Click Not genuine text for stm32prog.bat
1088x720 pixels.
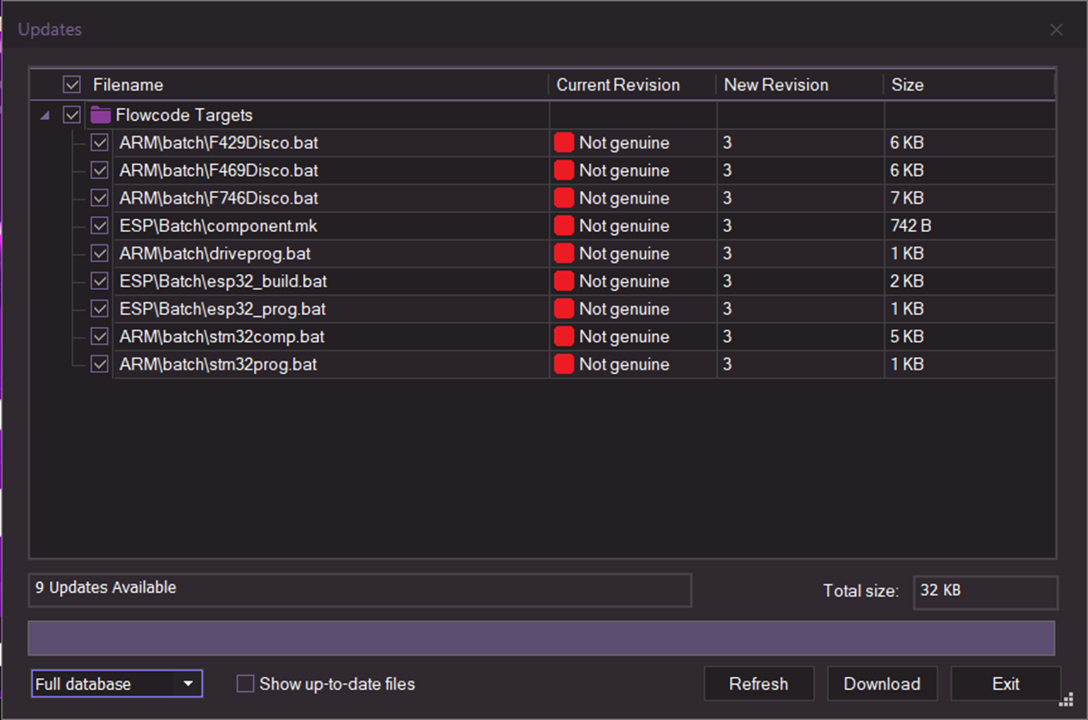624,365
